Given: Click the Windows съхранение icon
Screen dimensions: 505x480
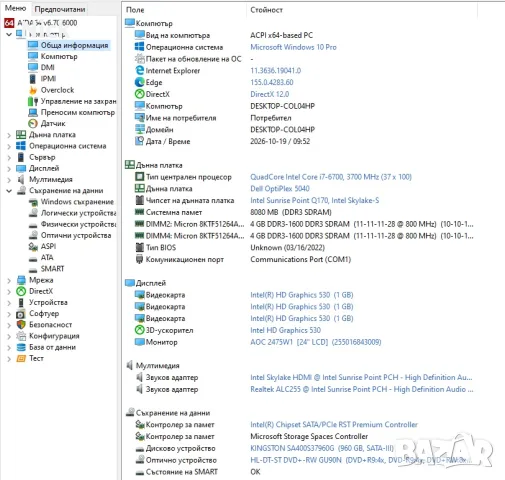Looking at the screenshot, I should (x=33, y=202).
